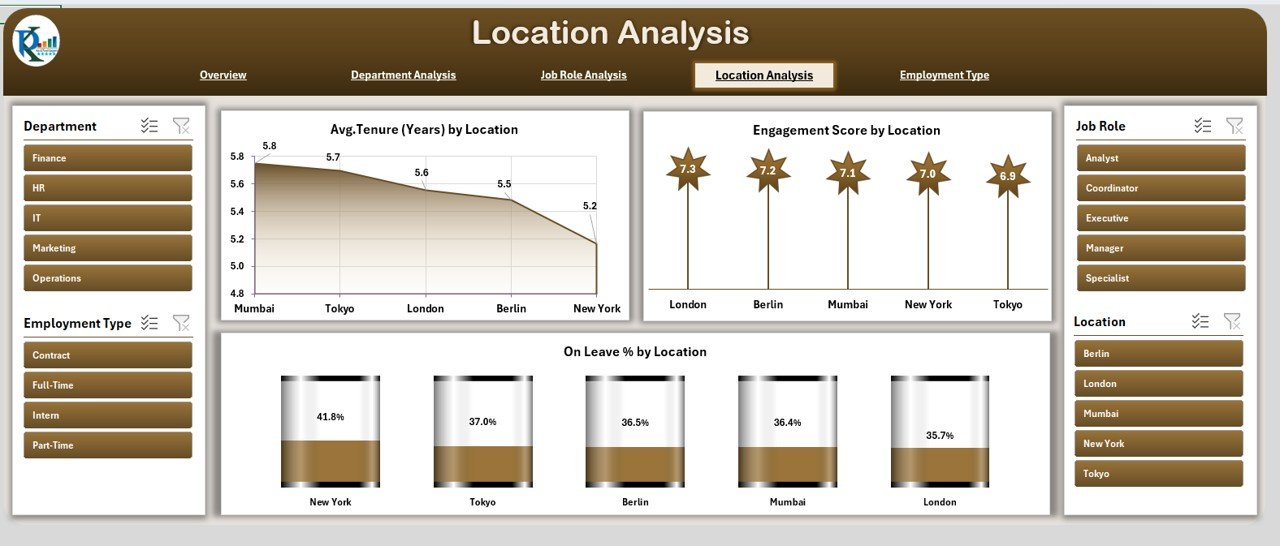The width and height of the screenshot is (1280, 546).
Task: Open the Overview tab
Action: pyautogui.click(x=223, y=75)
